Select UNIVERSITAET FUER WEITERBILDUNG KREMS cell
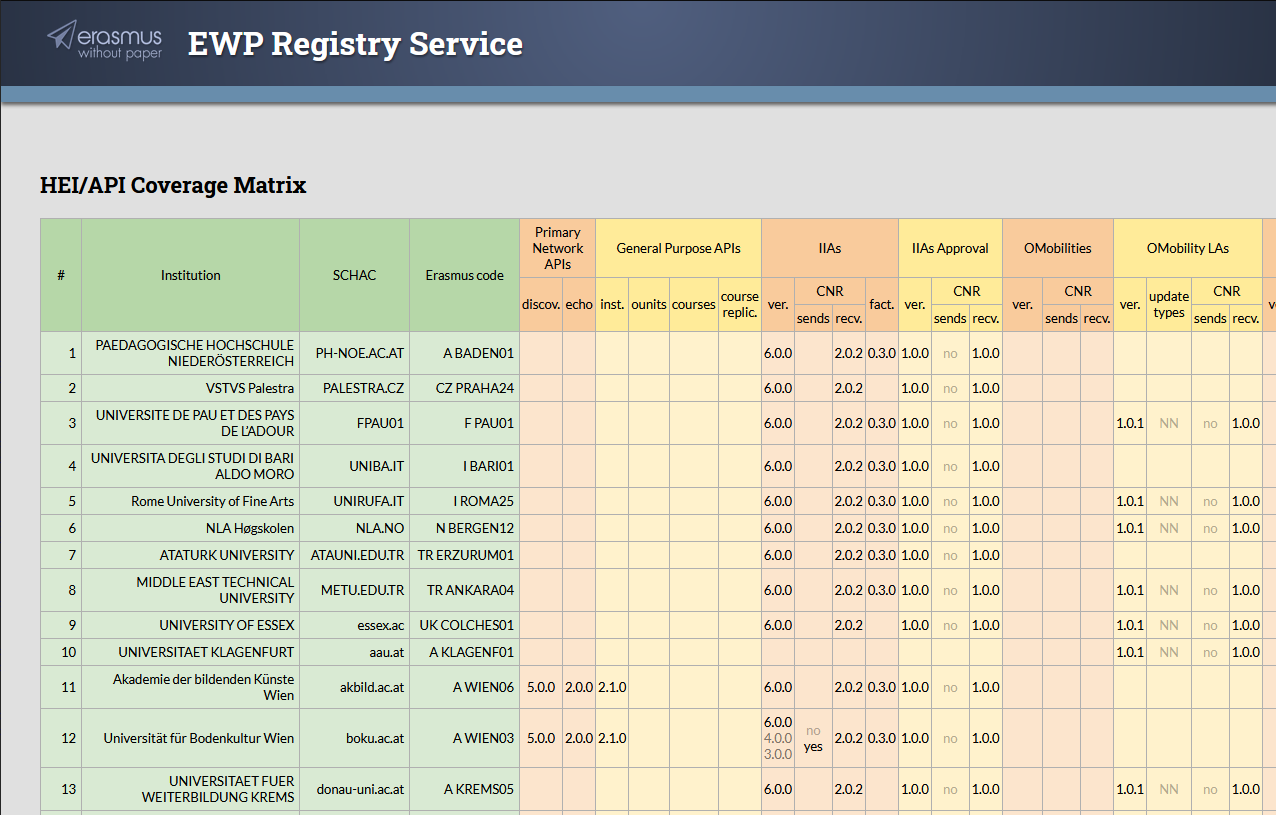The width and height of the screenshot is (1276, 815). point(190,789)
